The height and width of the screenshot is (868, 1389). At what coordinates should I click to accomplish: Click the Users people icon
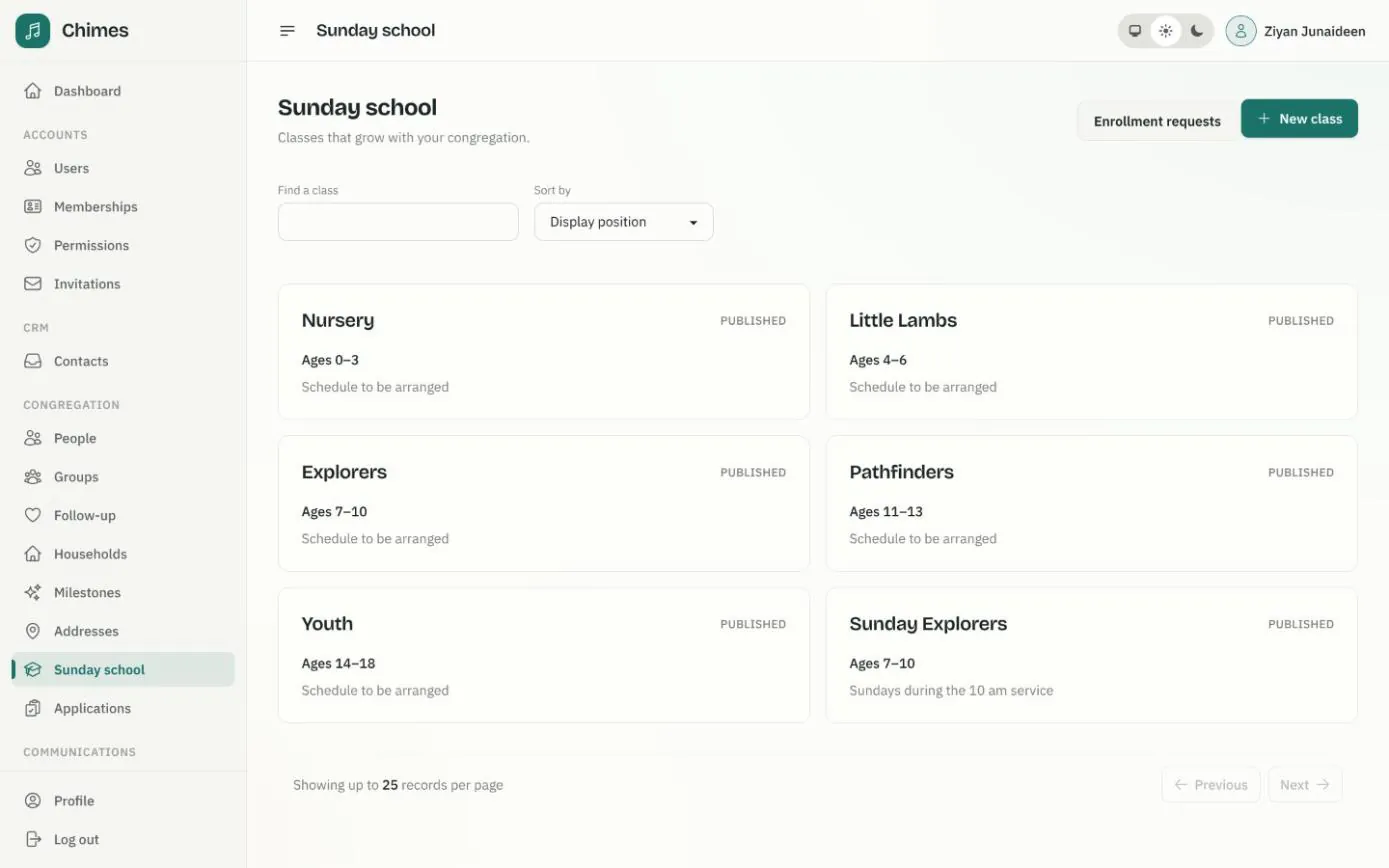tap(33, 168)
